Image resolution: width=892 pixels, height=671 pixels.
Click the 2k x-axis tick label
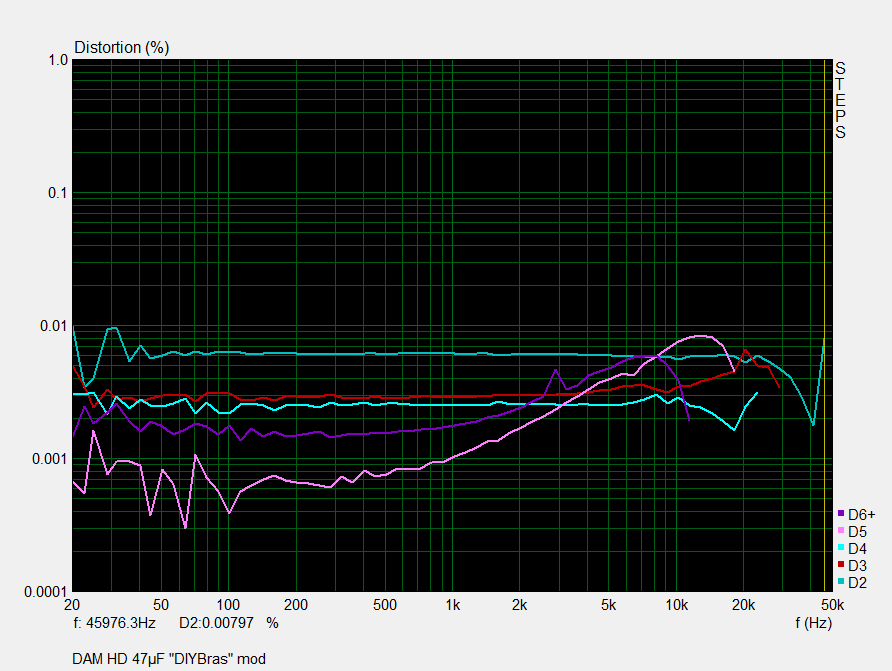(x=519, y=605)
